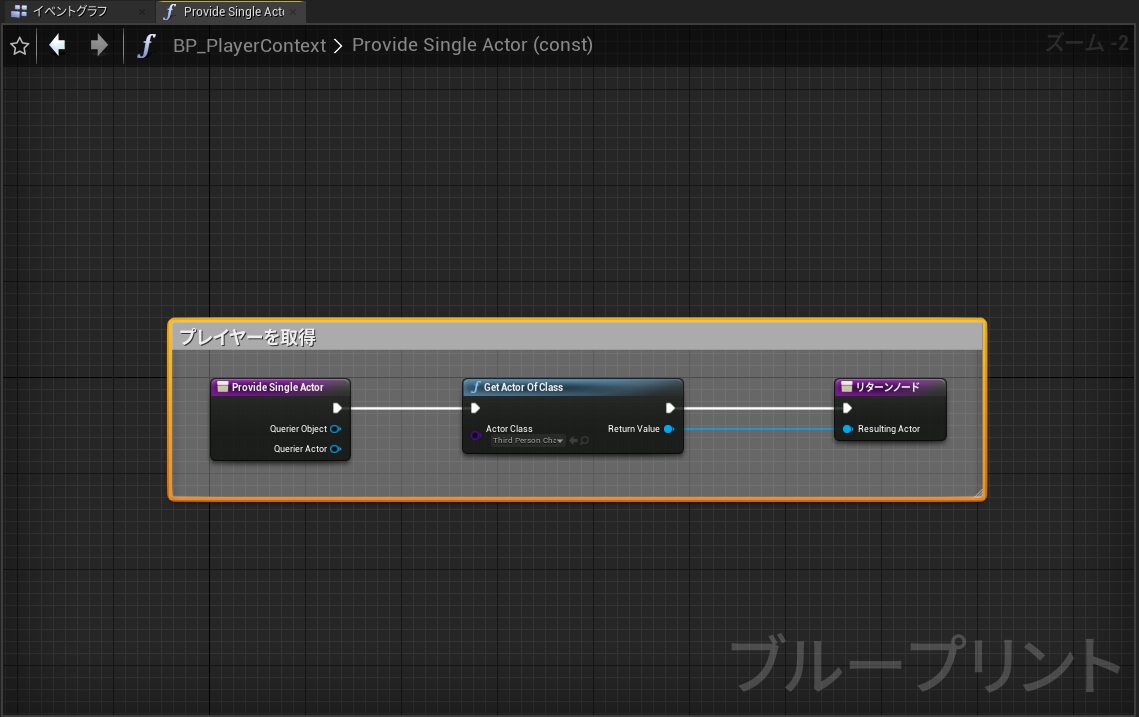Click the f function icon in the breadcrumb bar
The width and height of the screenshot is (1139, 717).
[146, 45]
